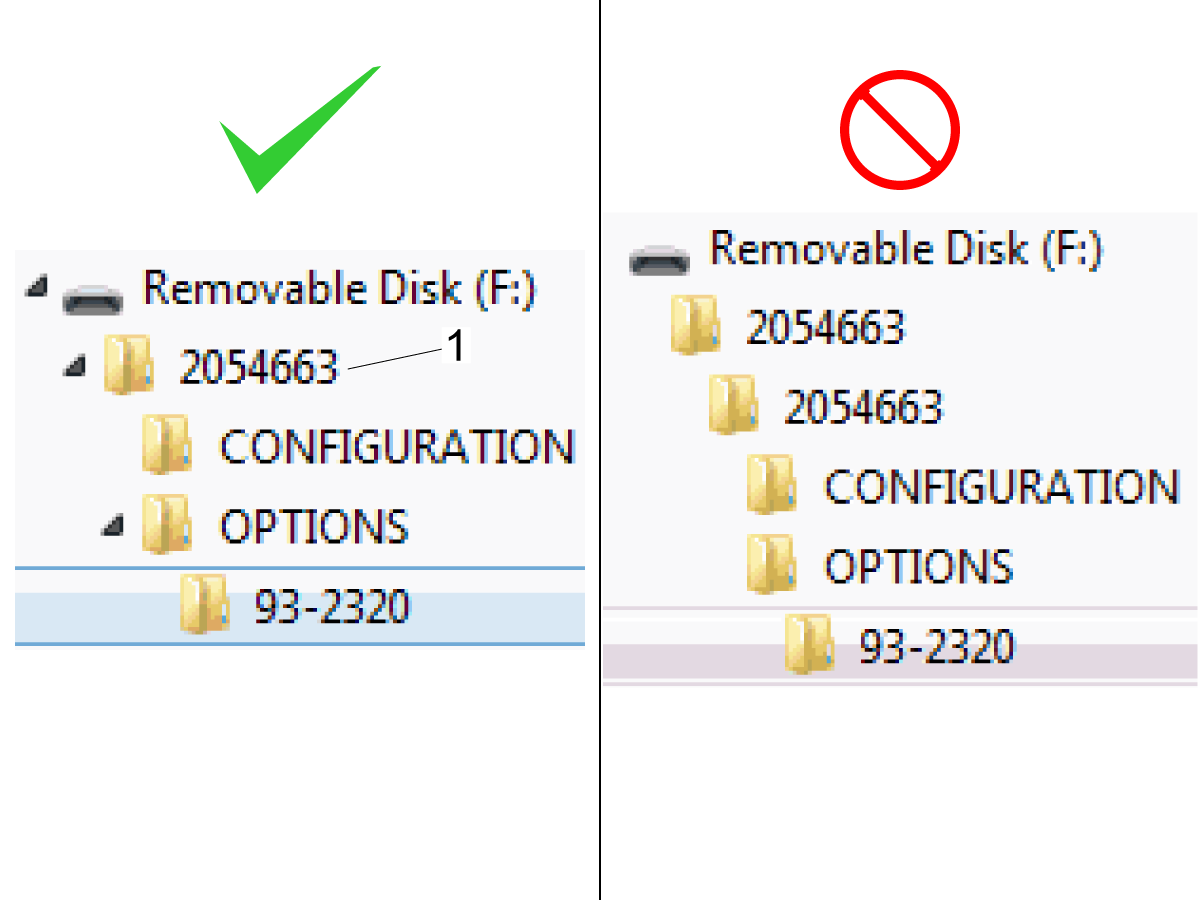The height and width of the screenshot is (900, 1200).
Task: Collapse the 2054663 folder beside callout 1
Action: 74,368
